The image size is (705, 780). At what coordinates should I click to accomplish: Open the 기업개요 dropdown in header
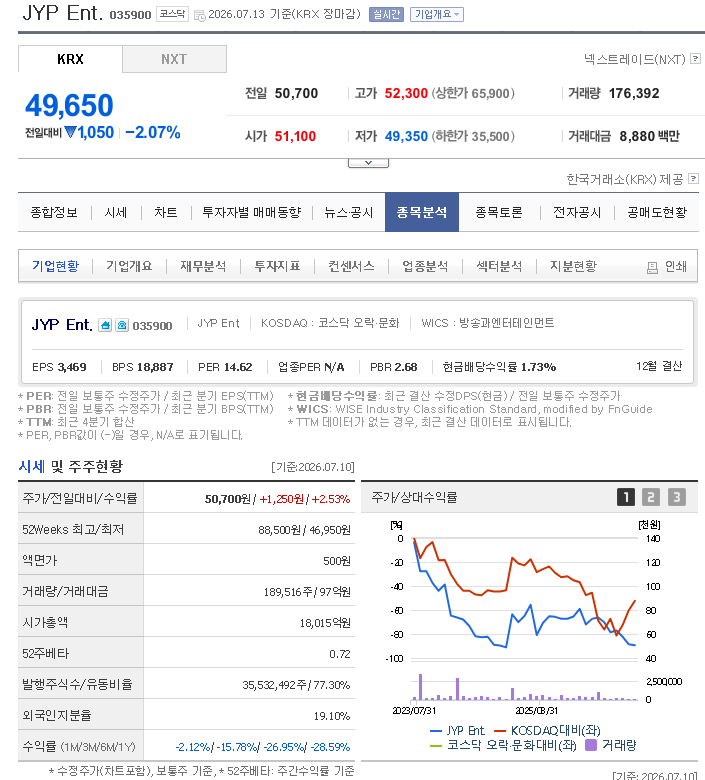click(437, 14)
